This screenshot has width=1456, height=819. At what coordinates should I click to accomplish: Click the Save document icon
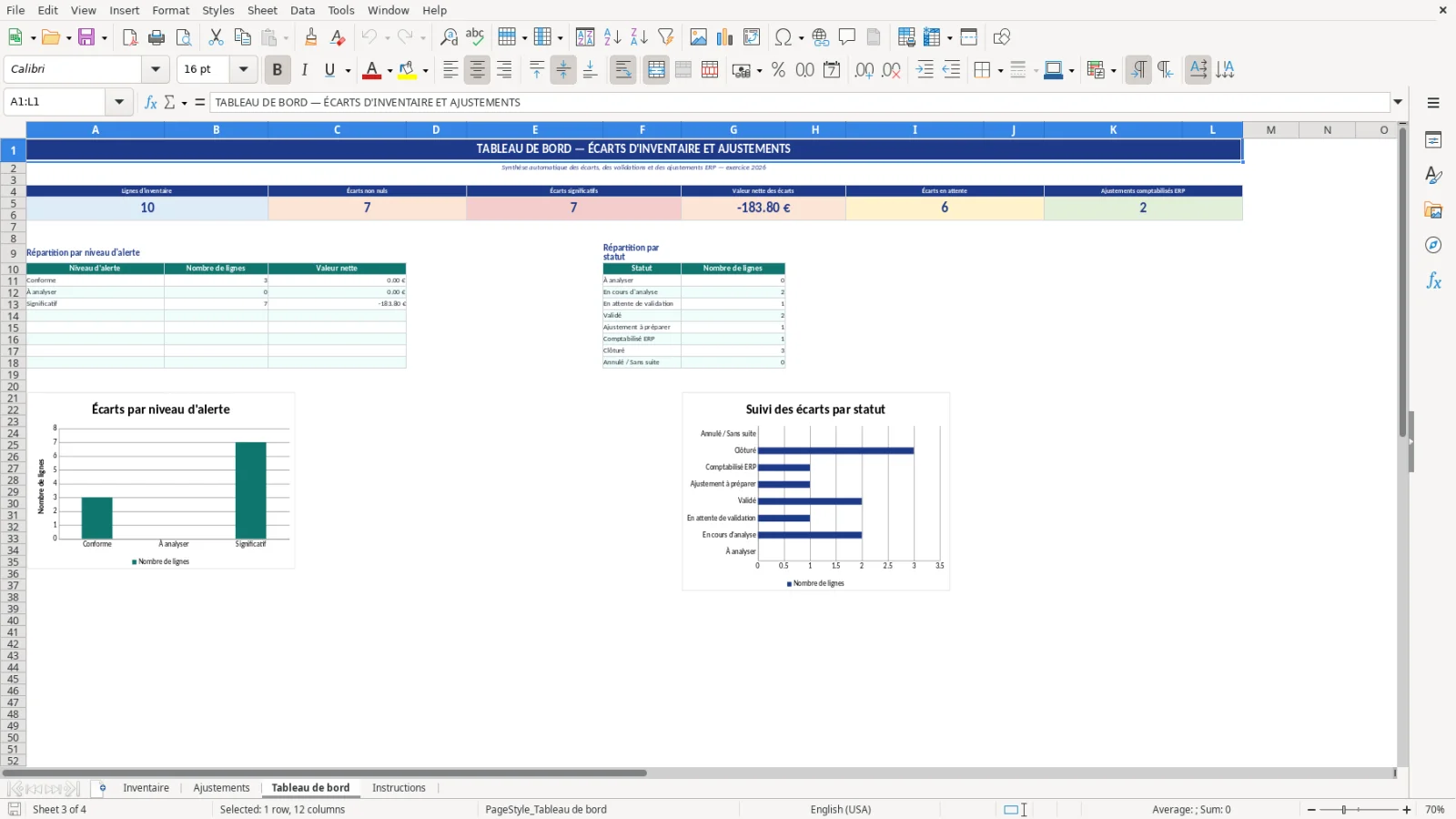click(x=87, y=37)
